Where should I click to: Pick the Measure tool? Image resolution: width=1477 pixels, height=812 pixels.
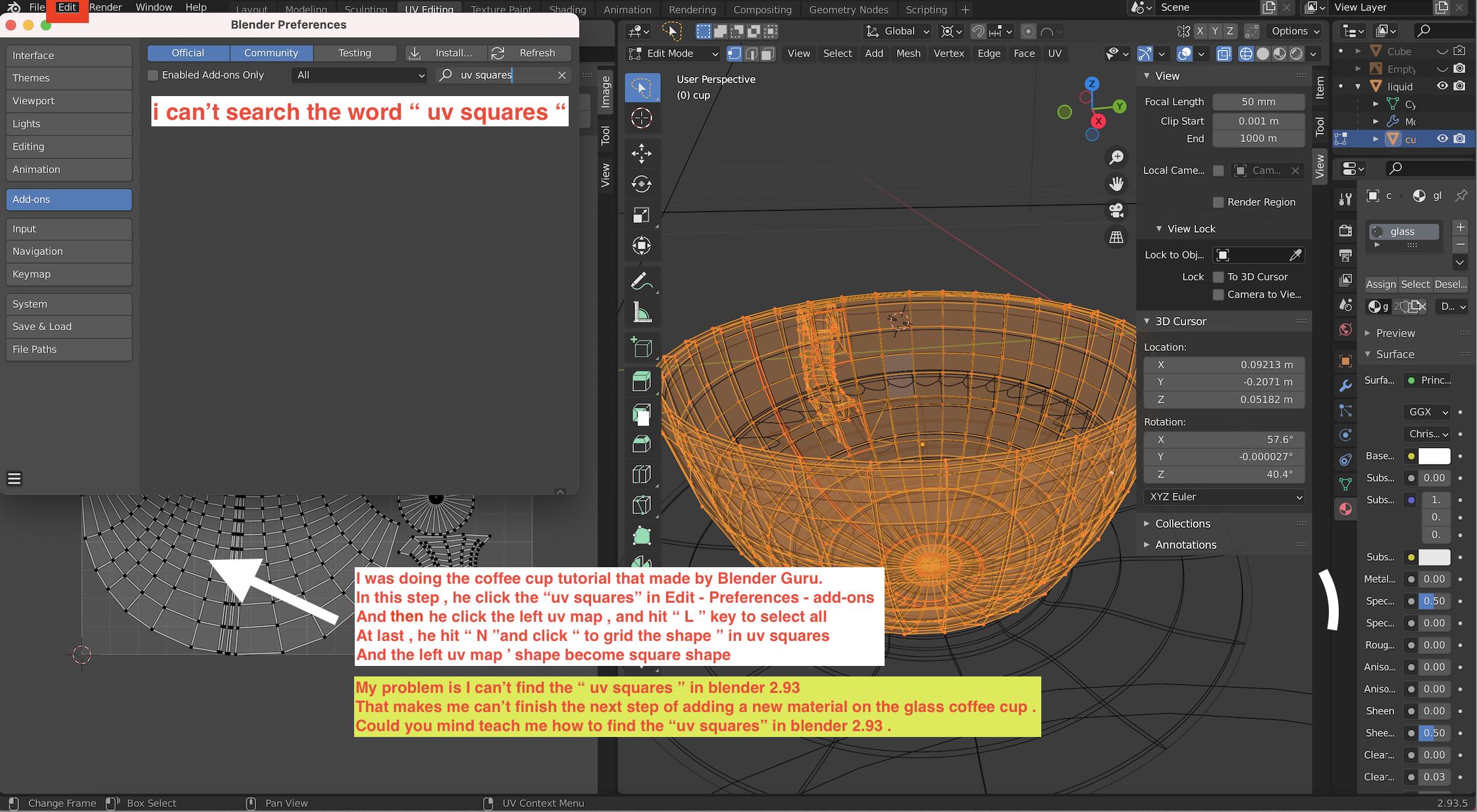pyautogui.click(x=642, y=313)
